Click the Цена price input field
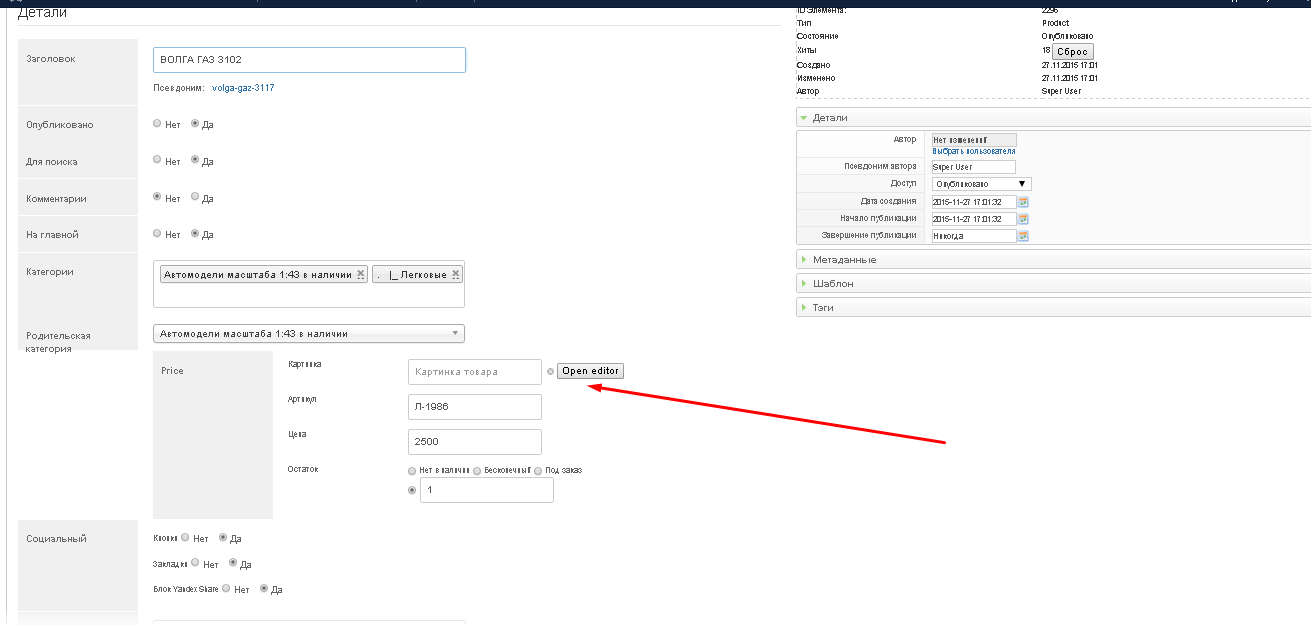Image resolution: width=1311 pixels, height=625 pixels. point(475,442)
